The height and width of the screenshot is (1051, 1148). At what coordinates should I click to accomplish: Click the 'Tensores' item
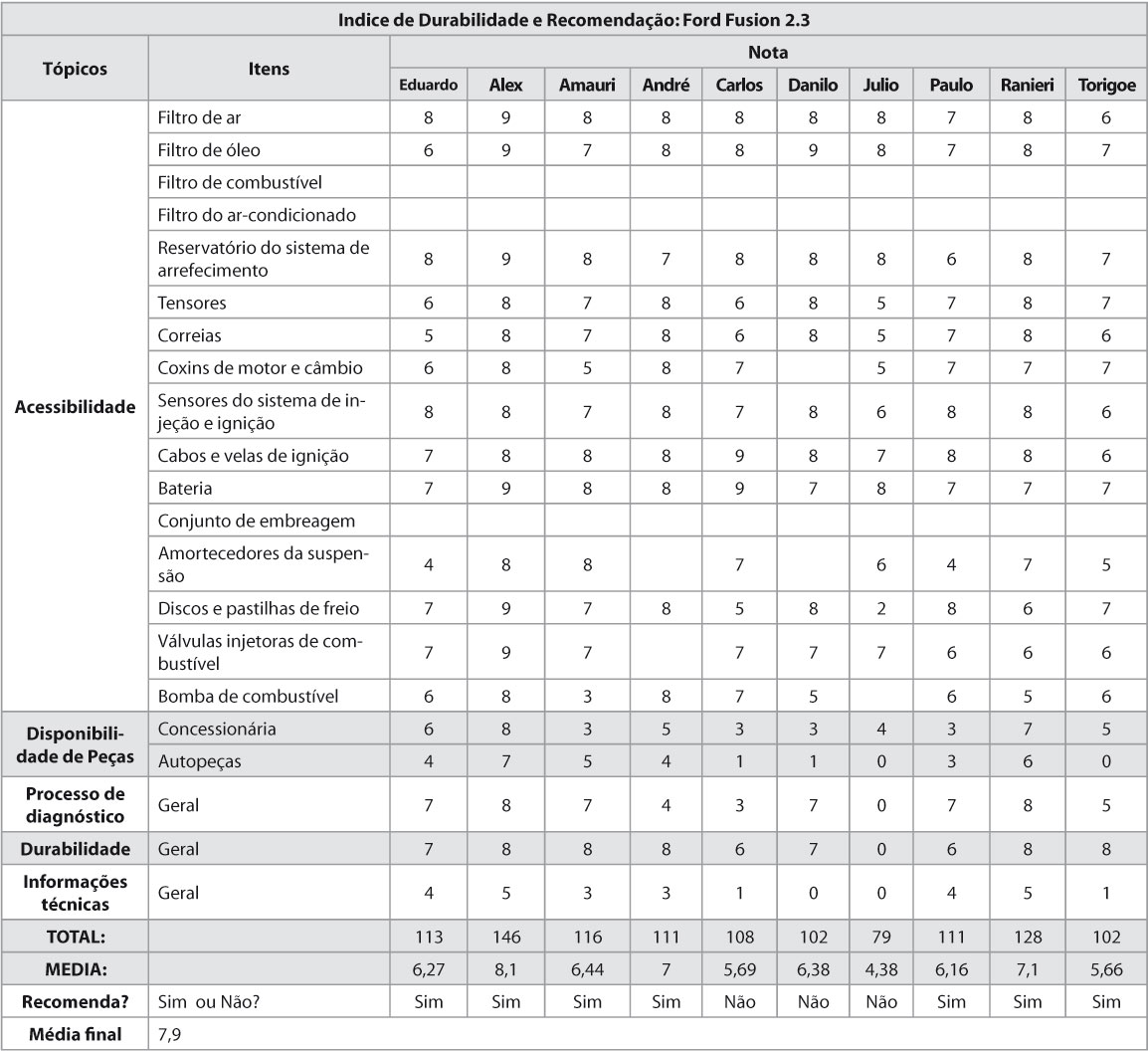point(192,303)
